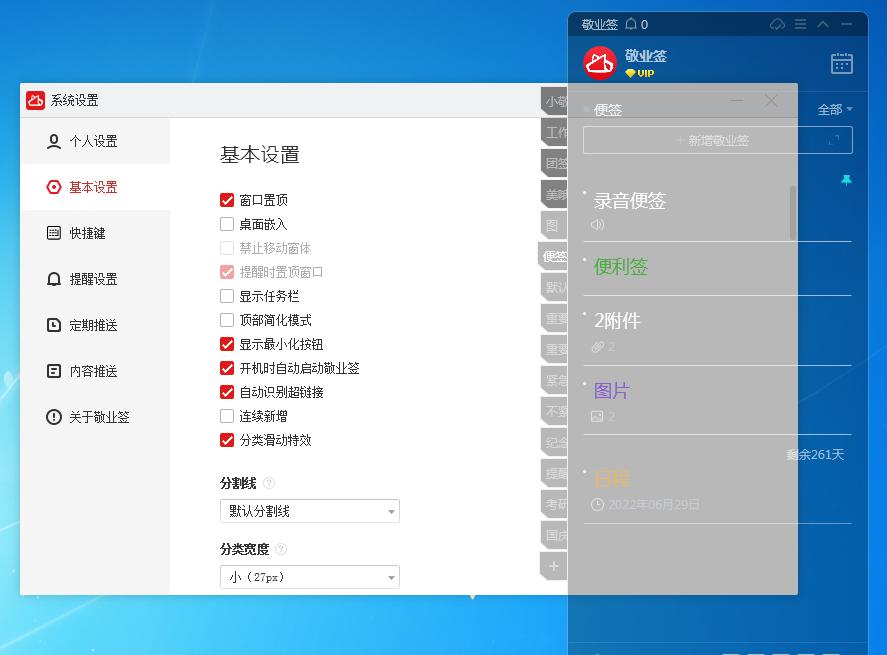Click the 新增敬业签 add-note field
Screen dimensions: 887x655
(717, 140)
